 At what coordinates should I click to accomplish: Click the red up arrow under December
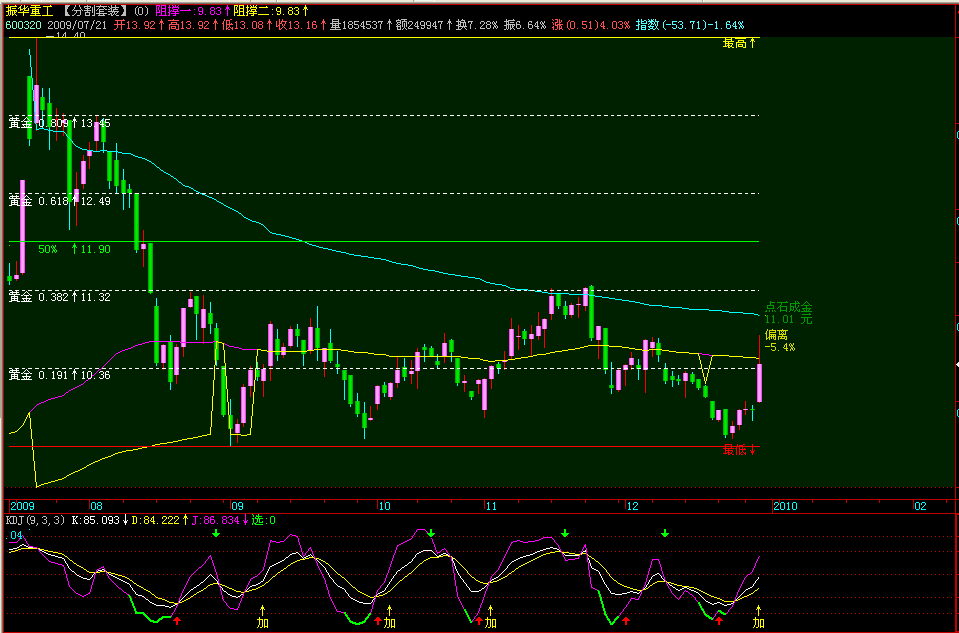(626, 621)
